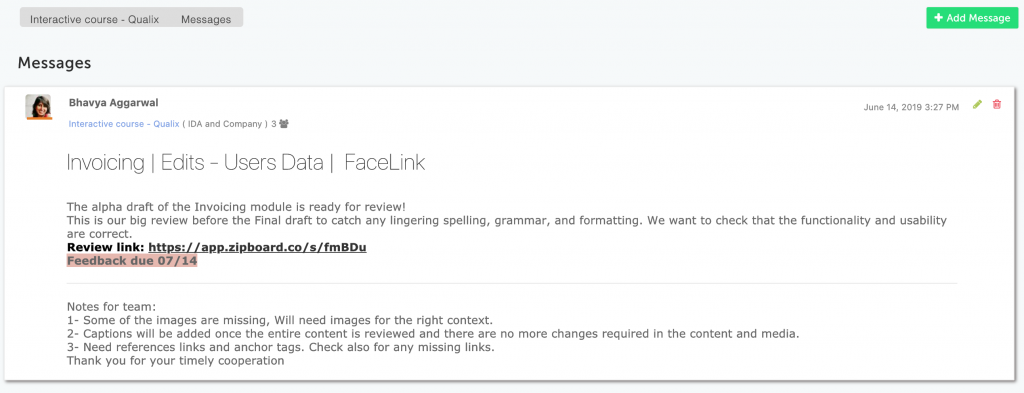1024x393 pixels.
Task: Open Bhavya Aggarwal's avatar photo
Action: [39, 106]
